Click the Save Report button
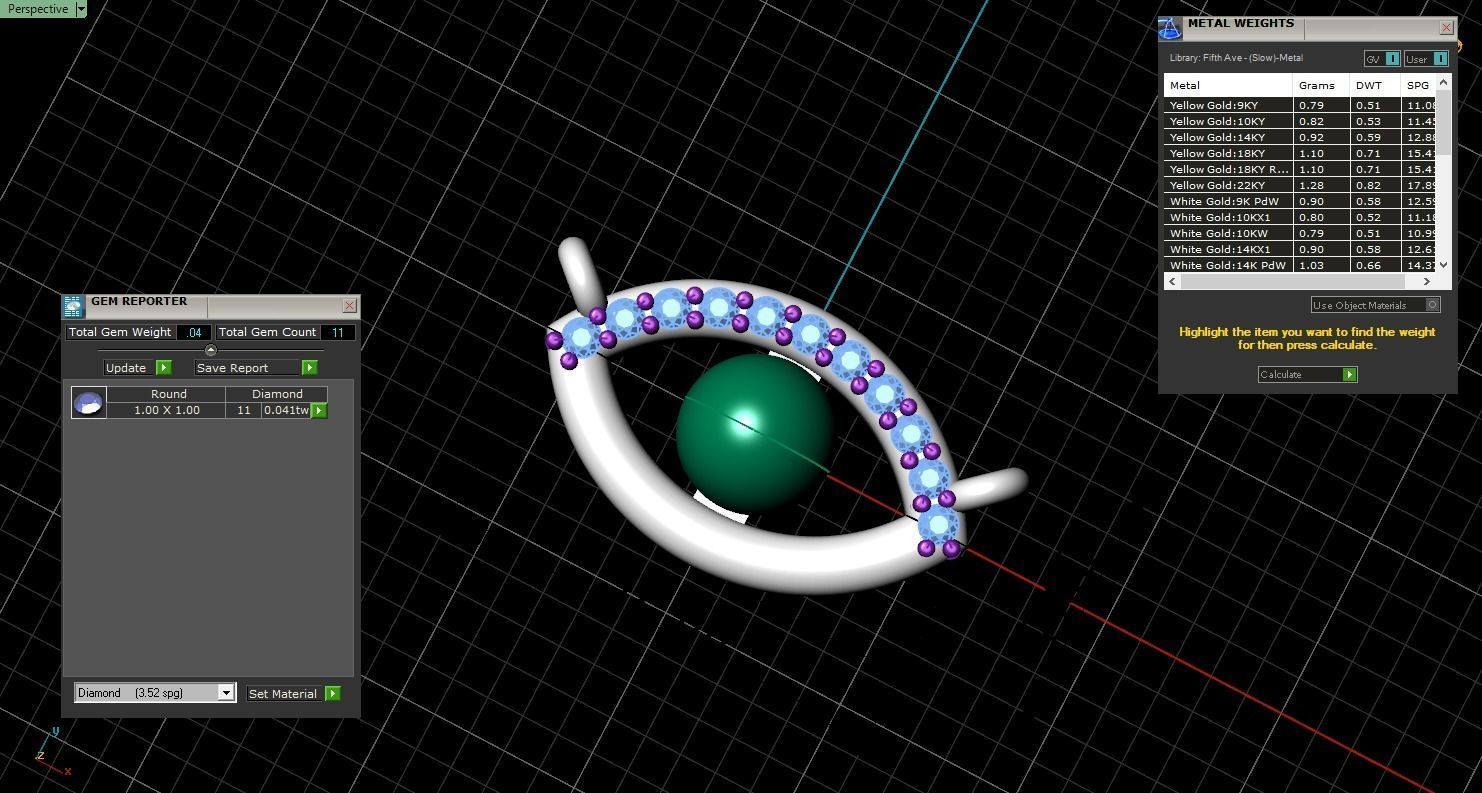The height and width of the screenshot is (793, 1482). click(x=247, y=368)
